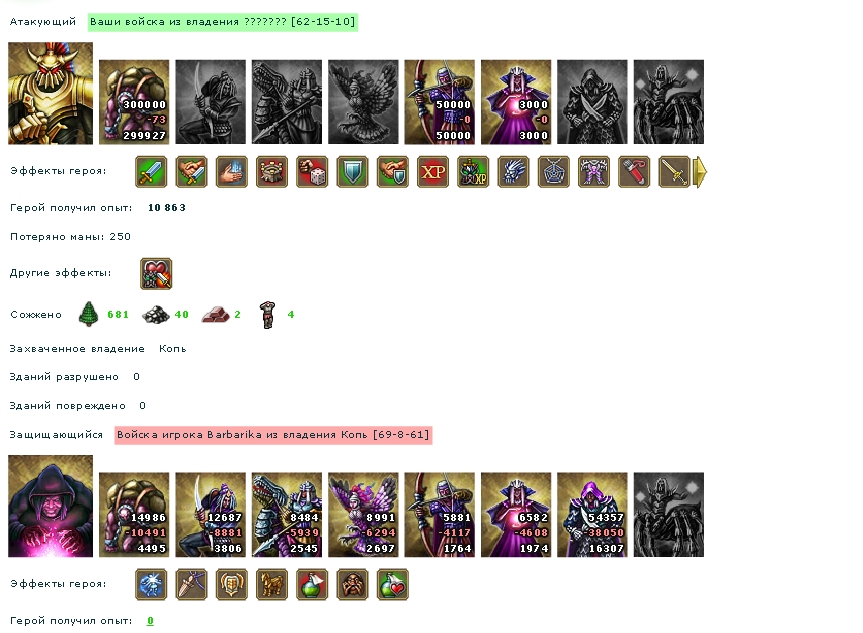Click the defender's hooded mage hero portrait
Image resolution: width=863 pixels, height=633 pixels.
(51, 506)
